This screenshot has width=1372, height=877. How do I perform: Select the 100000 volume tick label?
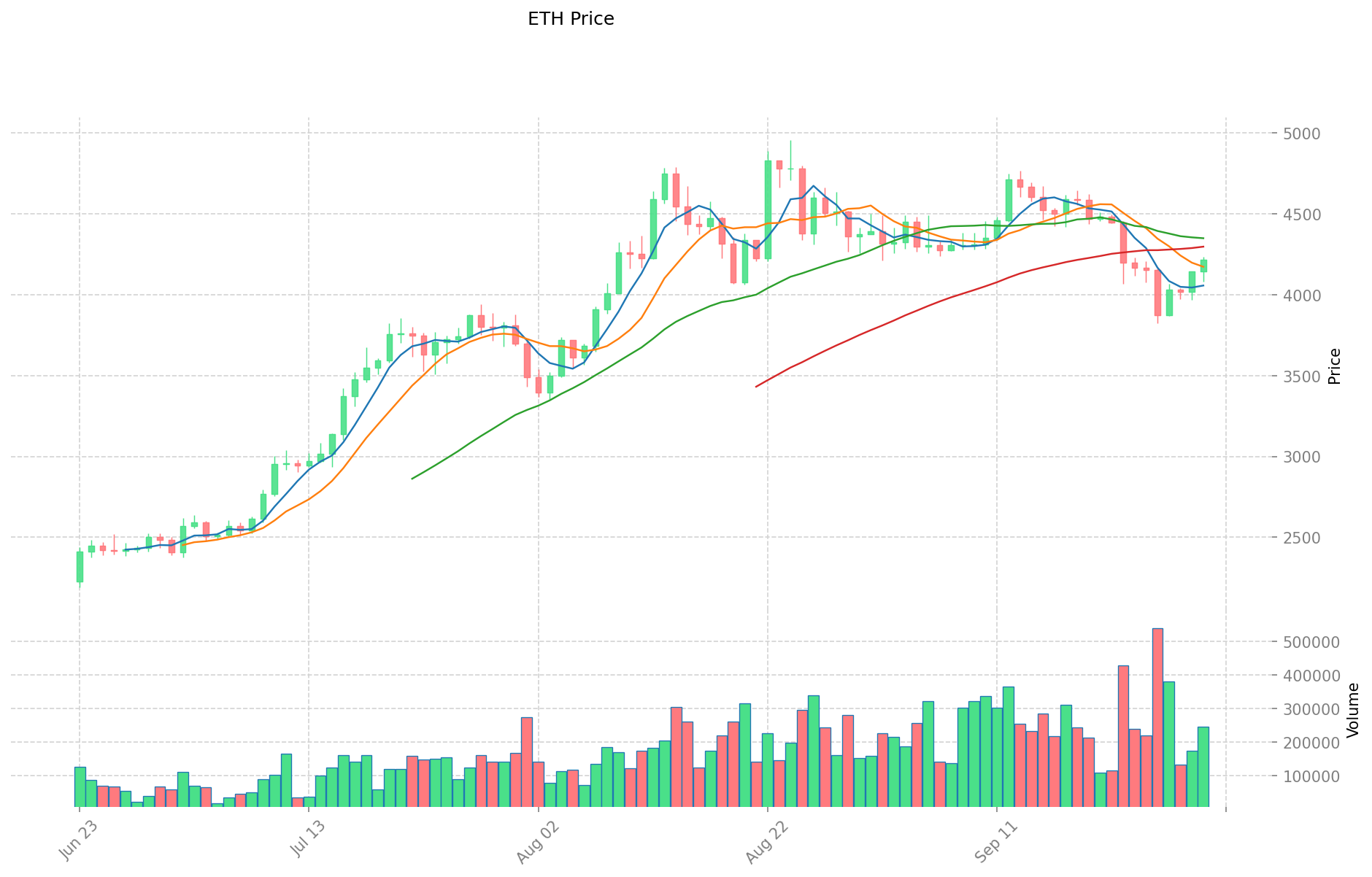(x=1311, y=776)
